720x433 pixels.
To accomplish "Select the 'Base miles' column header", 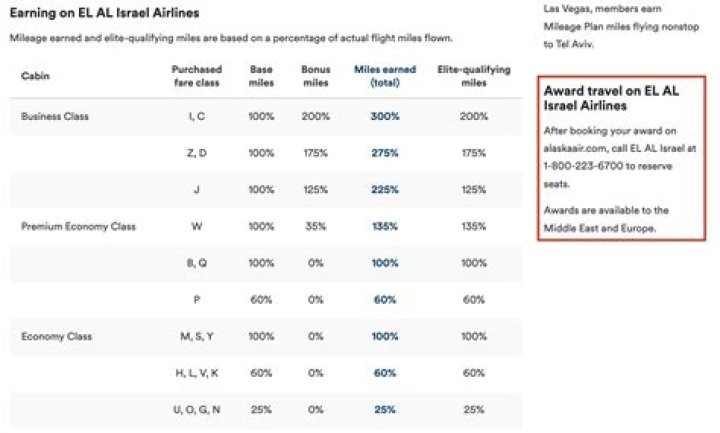I will pyautogui.click(x=261, y=76).
